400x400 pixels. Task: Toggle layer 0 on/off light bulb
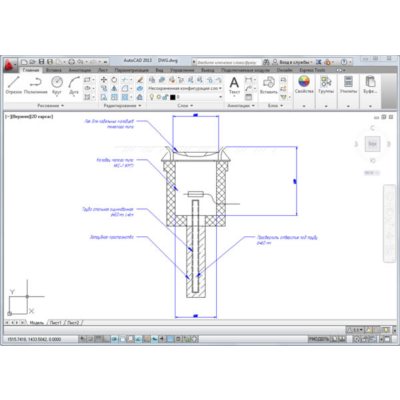pyautogui.click(x=152, y=97)
